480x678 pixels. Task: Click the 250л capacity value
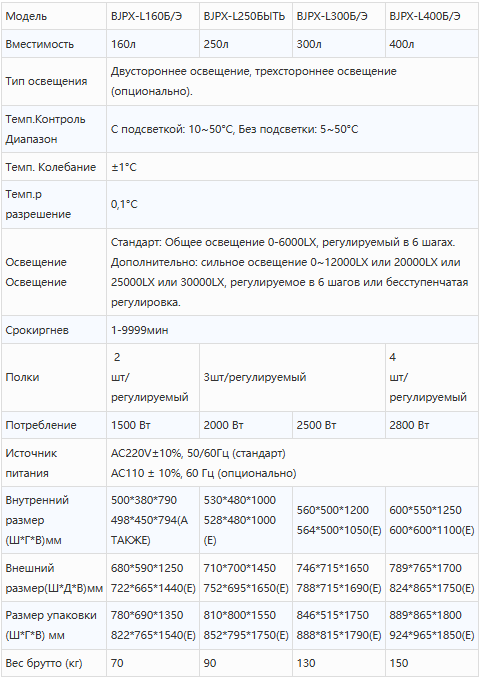[x=216, y=44]
